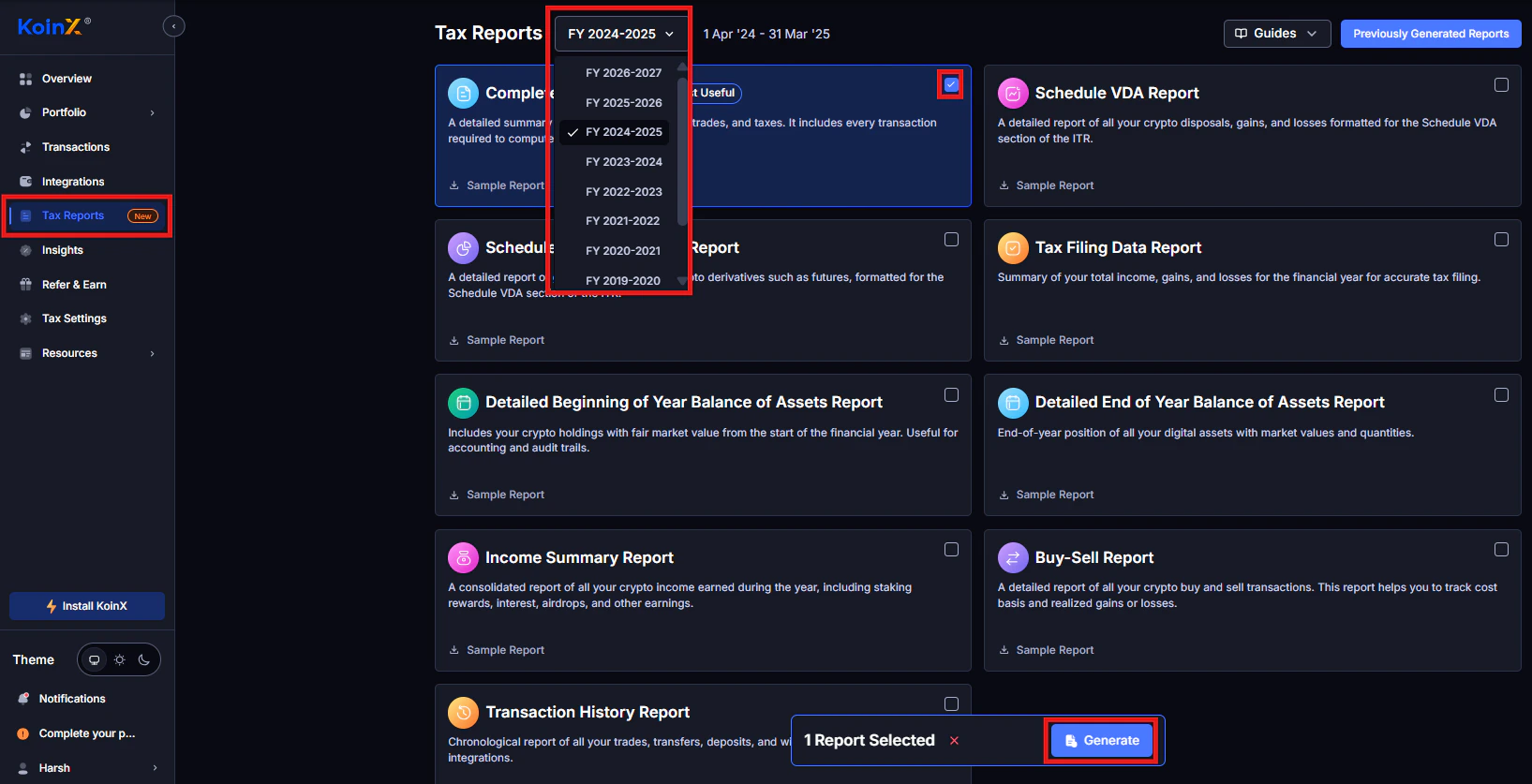The image size is (1532, 784).
Task: Check the Schedule derivatives report checkbox
Action: (x=951, y=240)
